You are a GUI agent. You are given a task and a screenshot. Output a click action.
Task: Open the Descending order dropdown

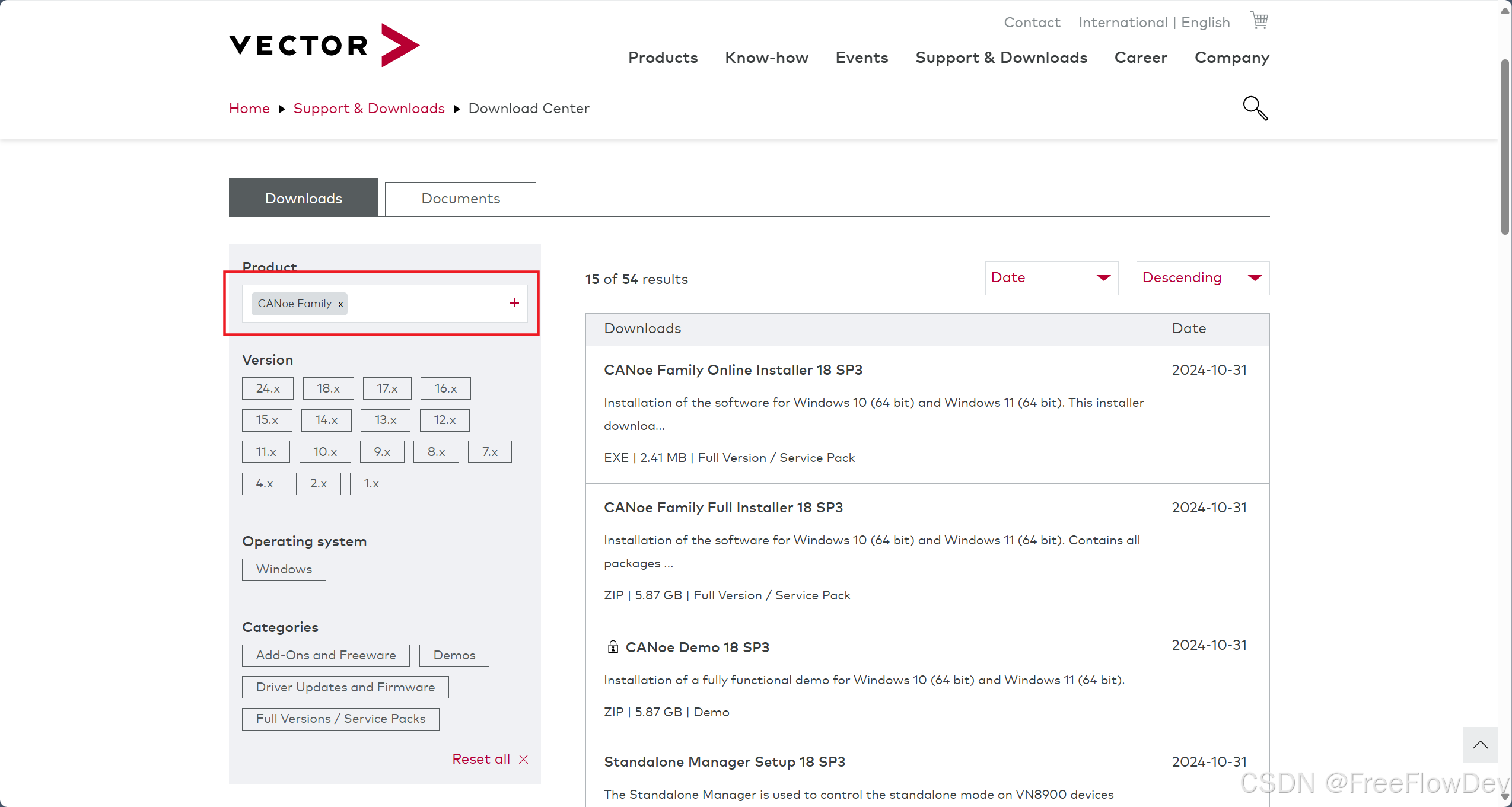point(1202,278)
